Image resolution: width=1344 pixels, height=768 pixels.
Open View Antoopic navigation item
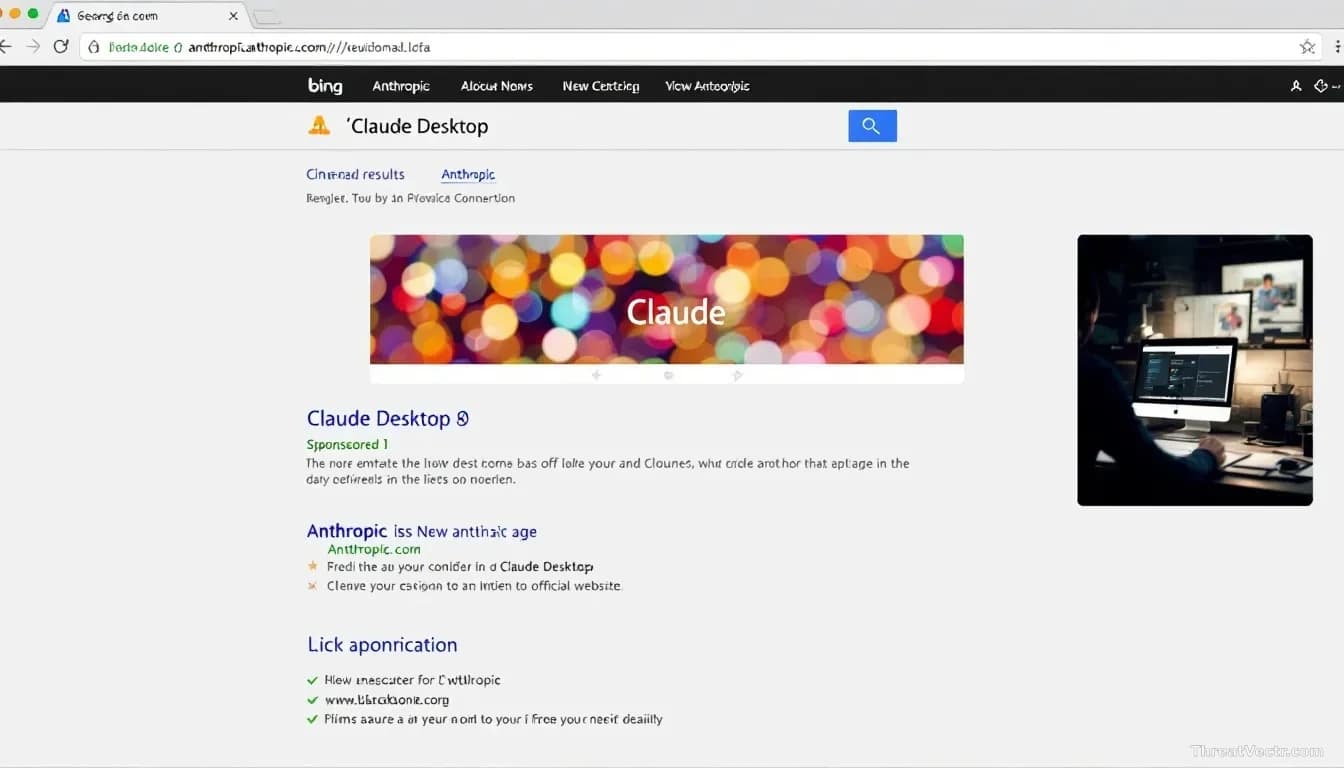pyautogui.click(x=707, y=86)
